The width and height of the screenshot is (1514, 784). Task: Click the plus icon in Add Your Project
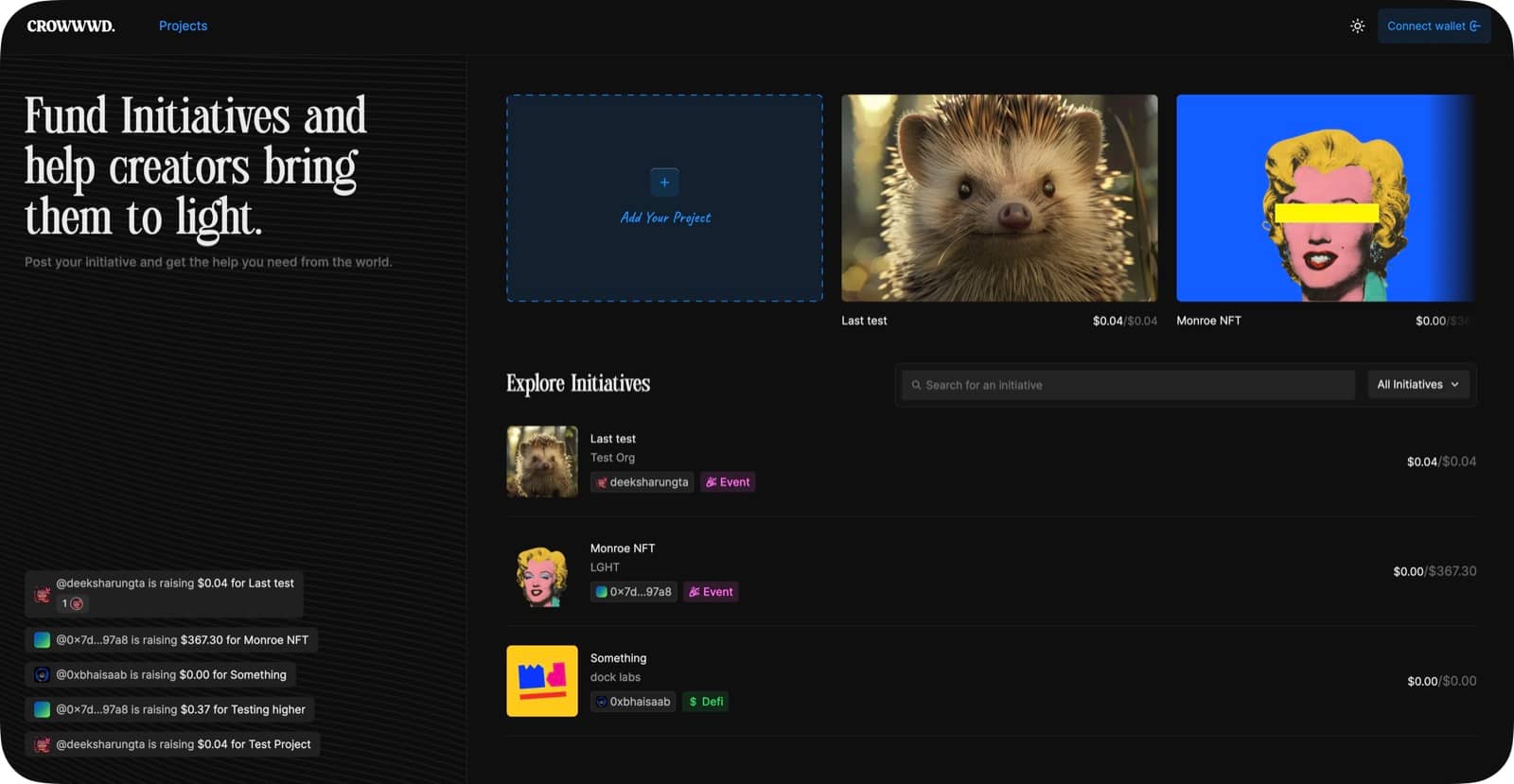tap(664, 183)
